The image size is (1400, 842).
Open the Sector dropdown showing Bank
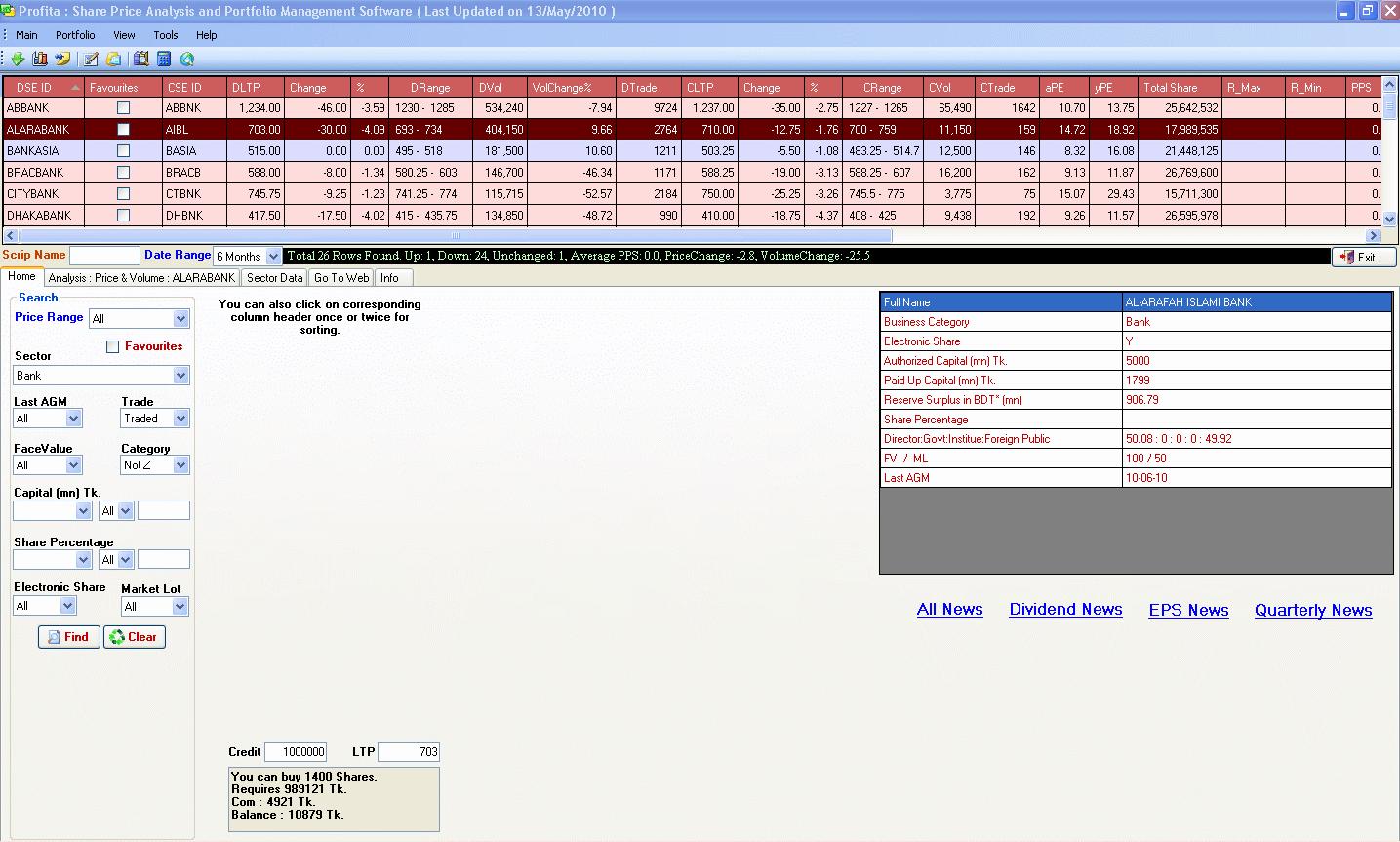point(180,376)
